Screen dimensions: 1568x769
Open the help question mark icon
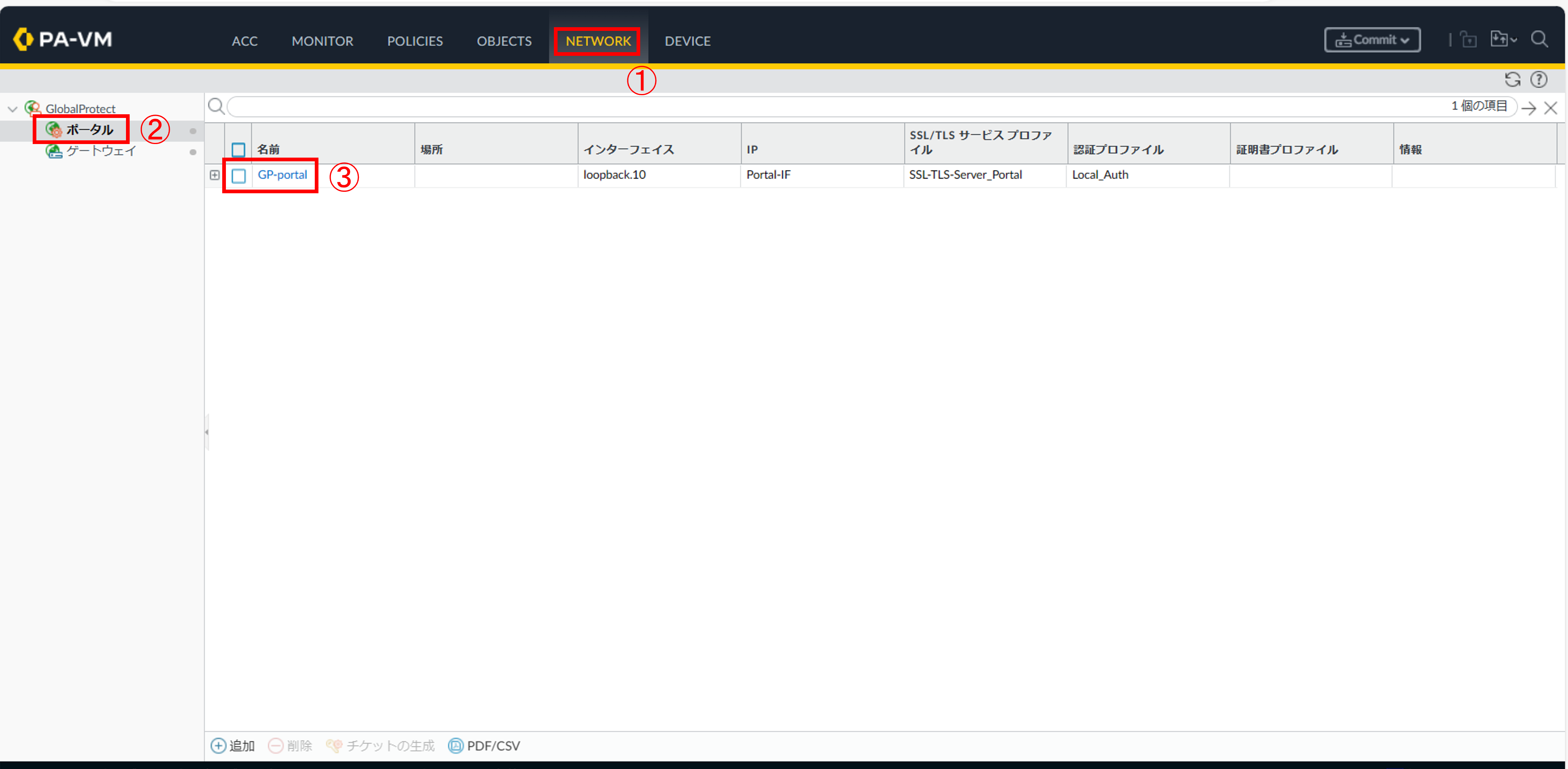pyautogui.click(x=1539, y=80)
